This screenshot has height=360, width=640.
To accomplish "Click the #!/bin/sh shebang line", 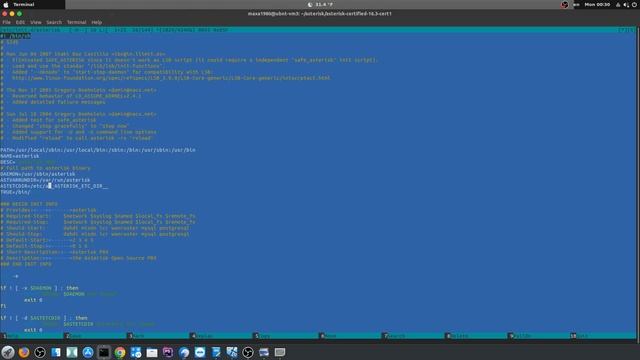I will coord(16,36).
